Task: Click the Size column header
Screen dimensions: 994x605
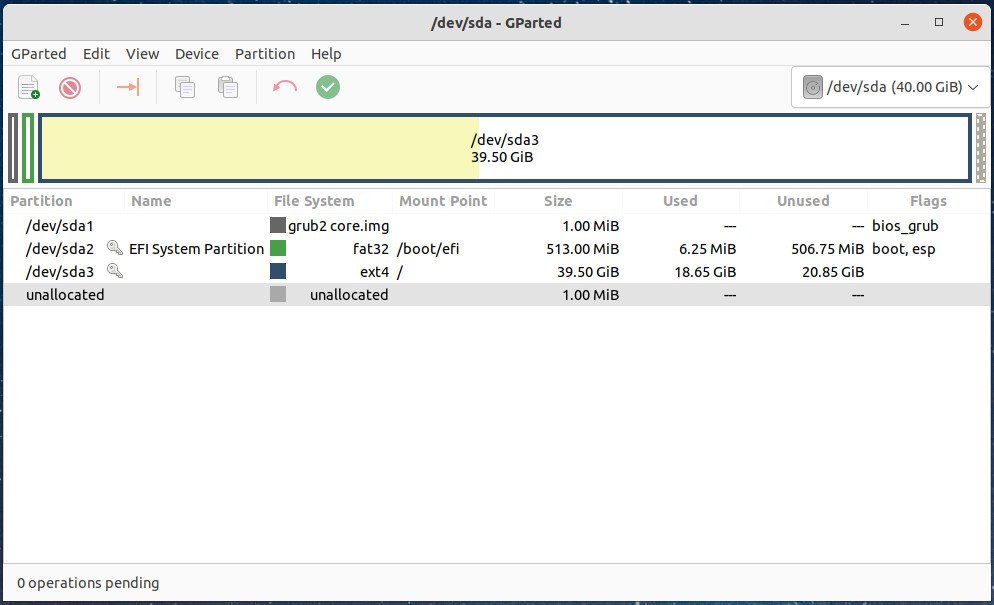Action: click(x=558, y=201)
